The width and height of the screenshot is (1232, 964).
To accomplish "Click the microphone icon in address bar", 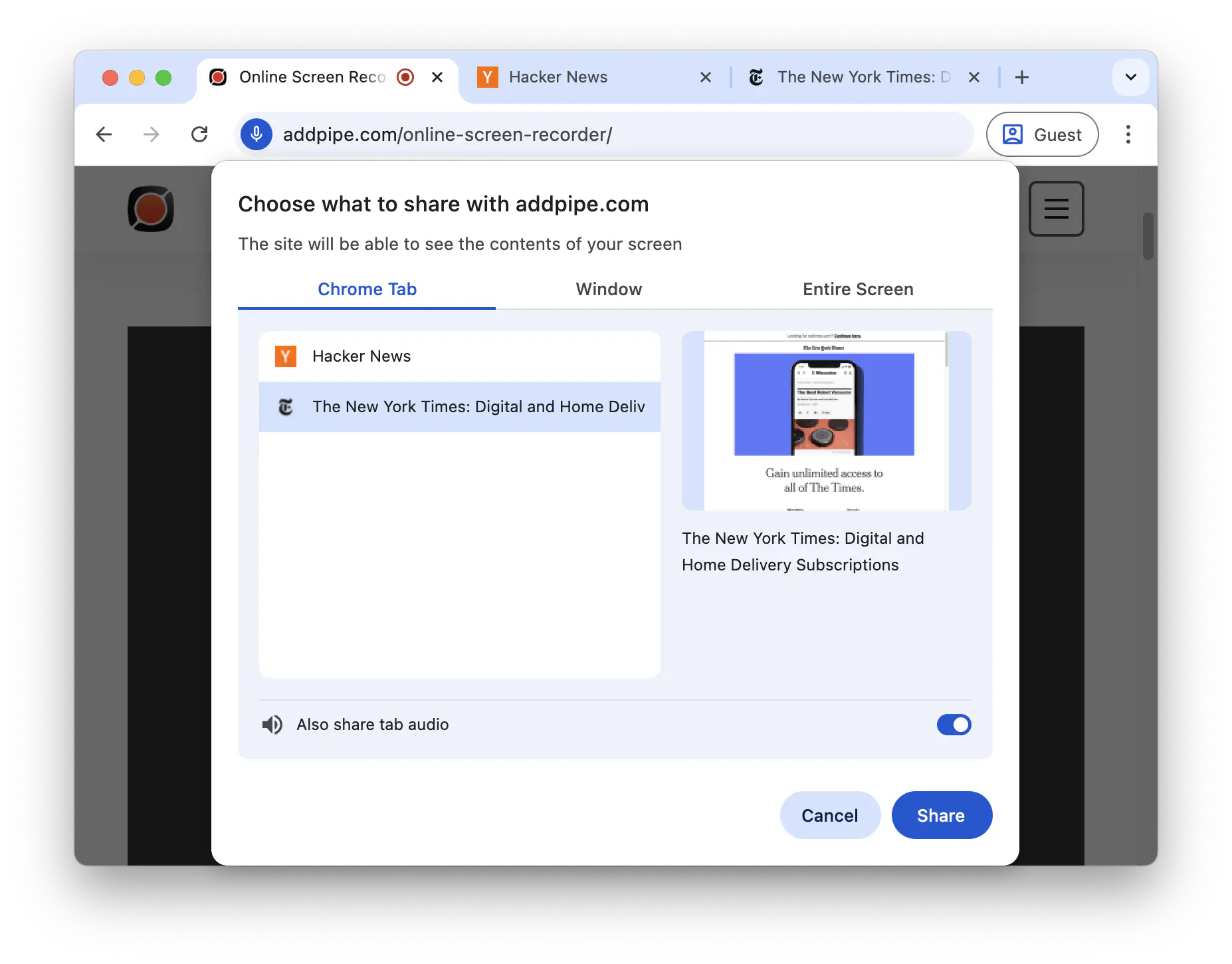I will click(x=257, y=134).
